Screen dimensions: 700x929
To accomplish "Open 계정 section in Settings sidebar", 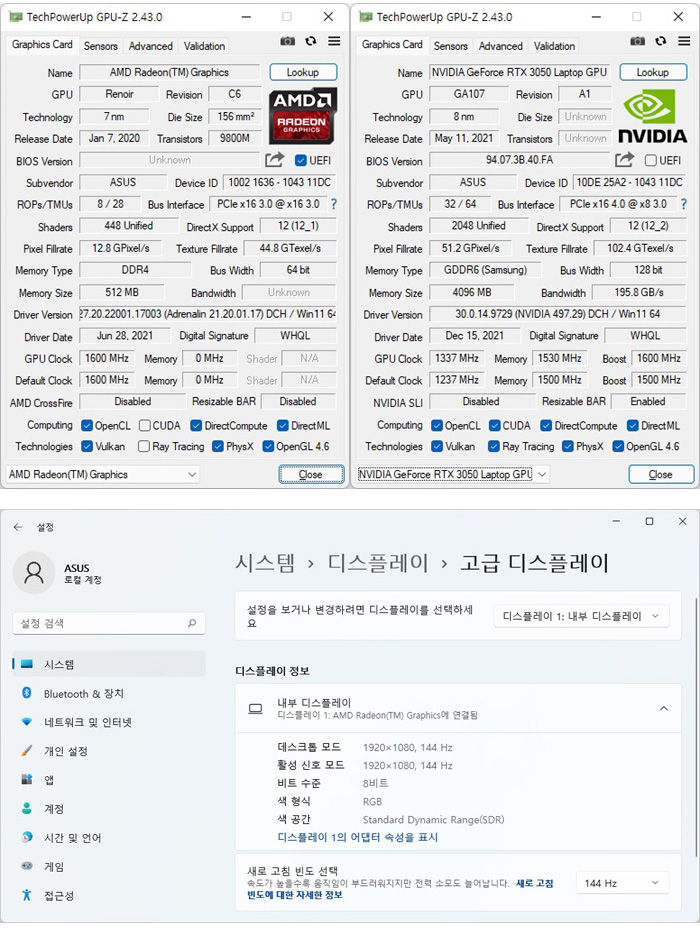I will [109, 809].
